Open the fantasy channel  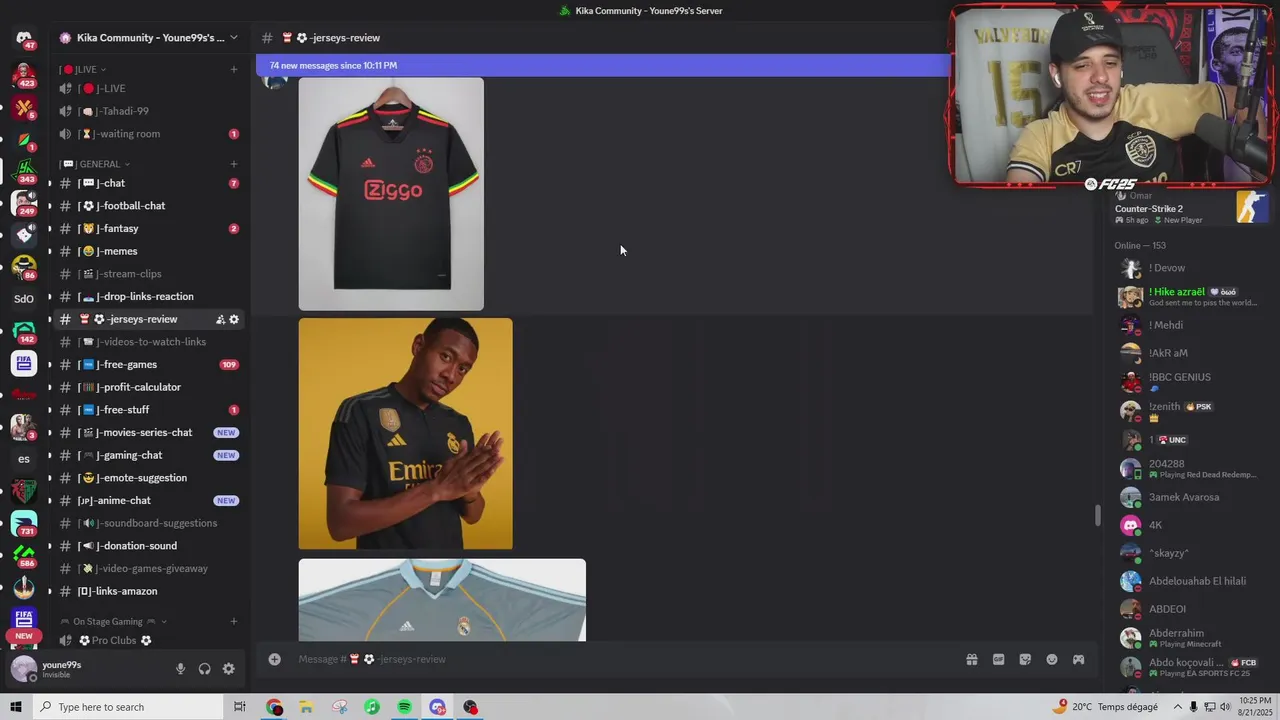point(148,228)
